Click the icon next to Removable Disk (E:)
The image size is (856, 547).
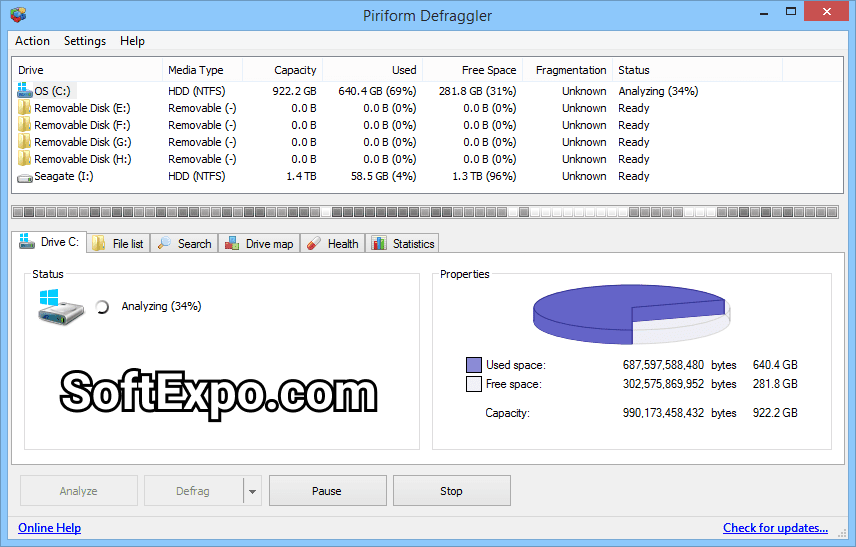pos(24,108)
